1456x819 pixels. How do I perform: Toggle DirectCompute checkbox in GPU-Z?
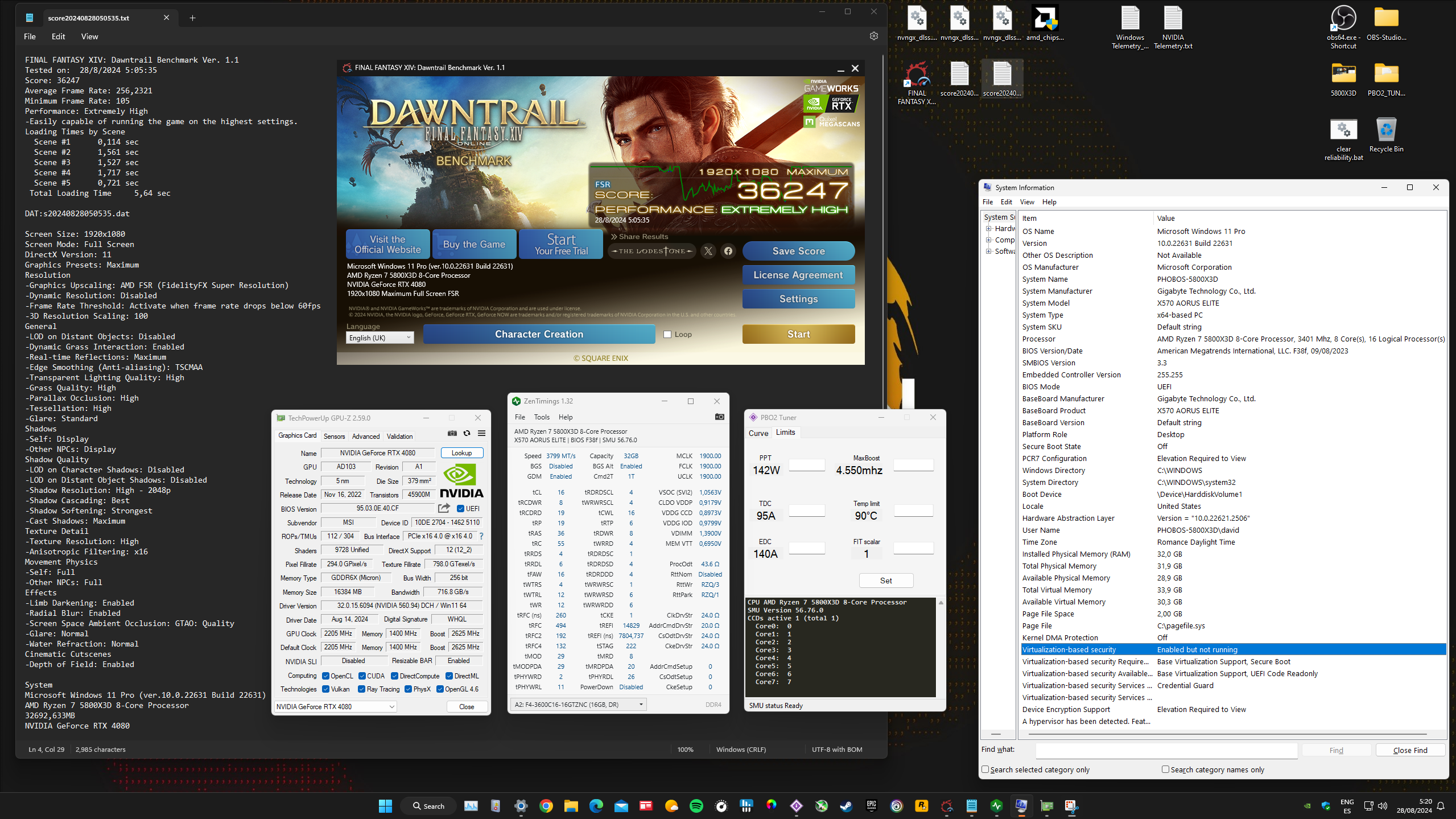click(394, 676)
